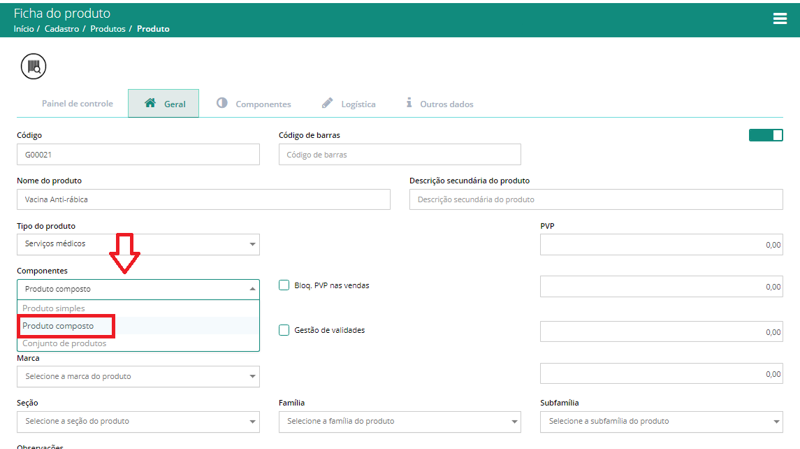Check Gestão de validades checkbox
The height and width of the screenshot is (449, 800).
pos(284,330)
